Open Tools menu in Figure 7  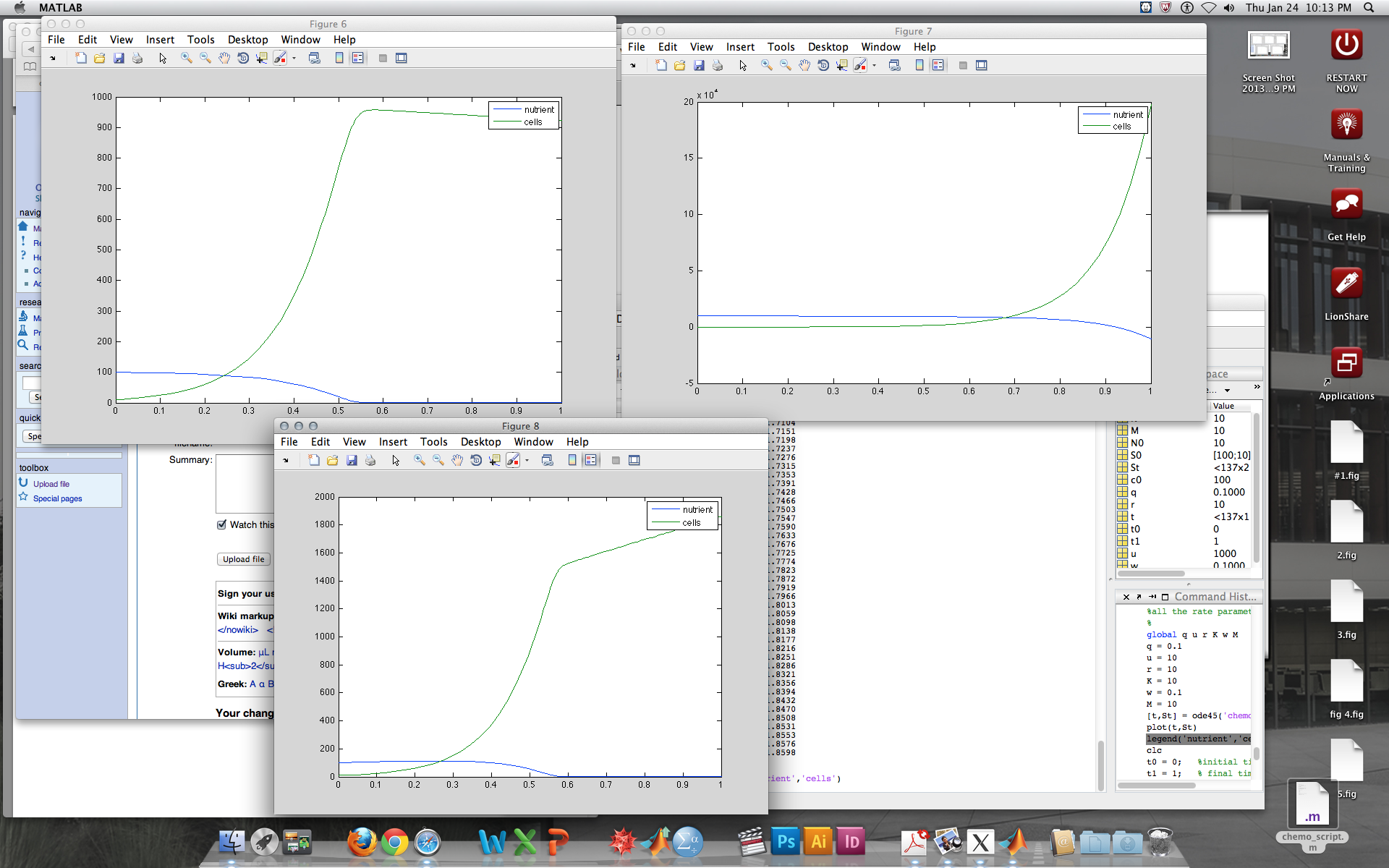[x=781, y=47]
